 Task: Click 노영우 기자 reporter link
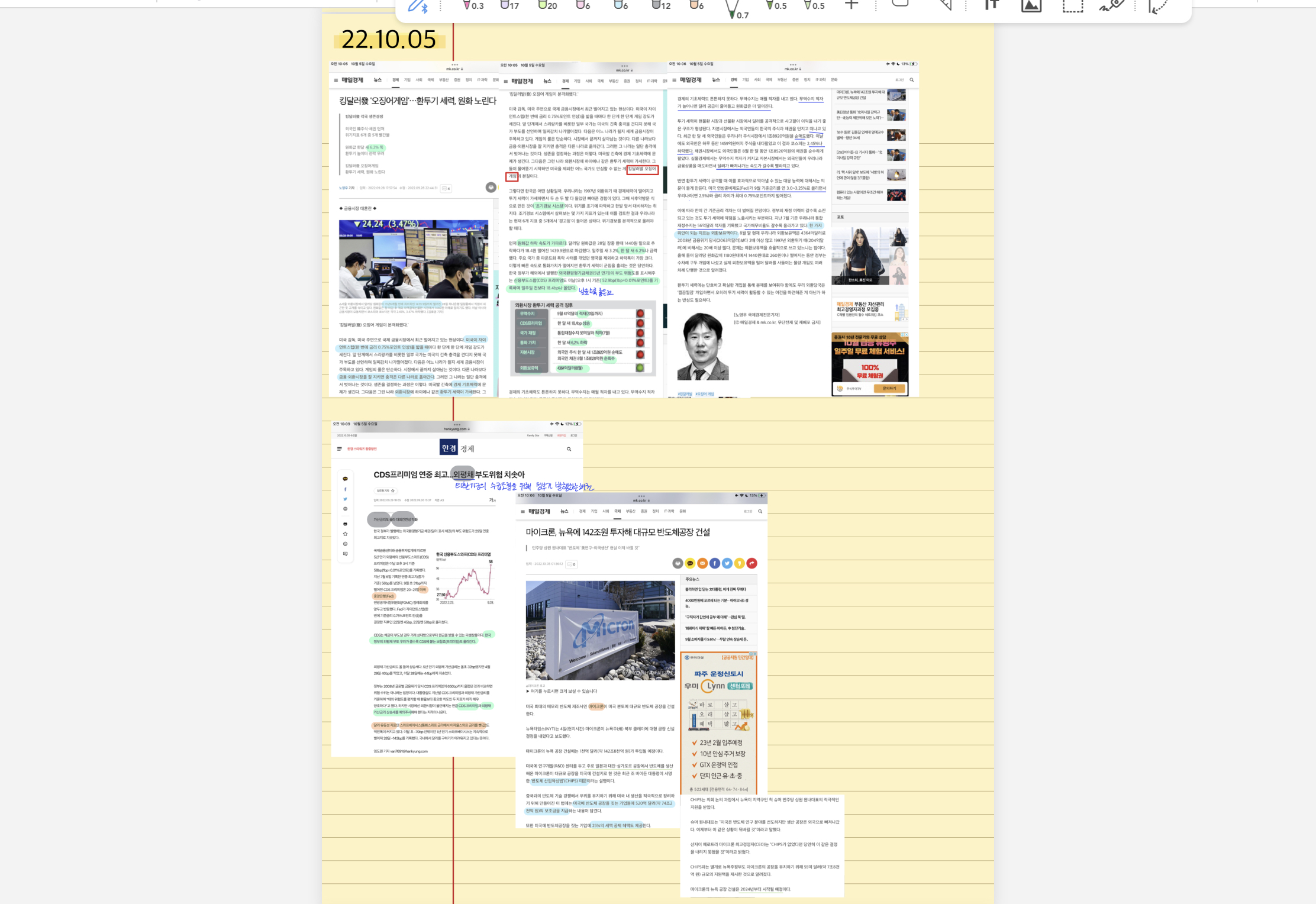[x=347, y=188]
